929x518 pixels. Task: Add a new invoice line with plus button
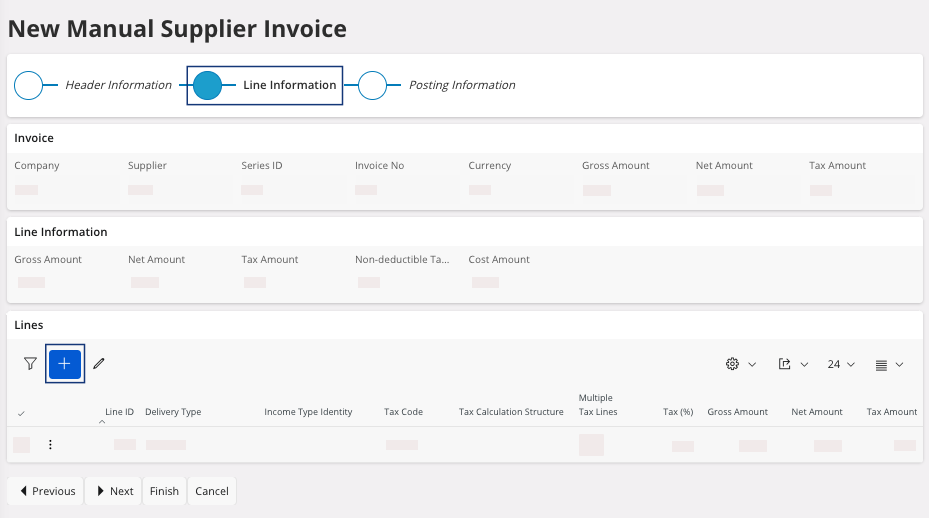click(x=65, y=364)
